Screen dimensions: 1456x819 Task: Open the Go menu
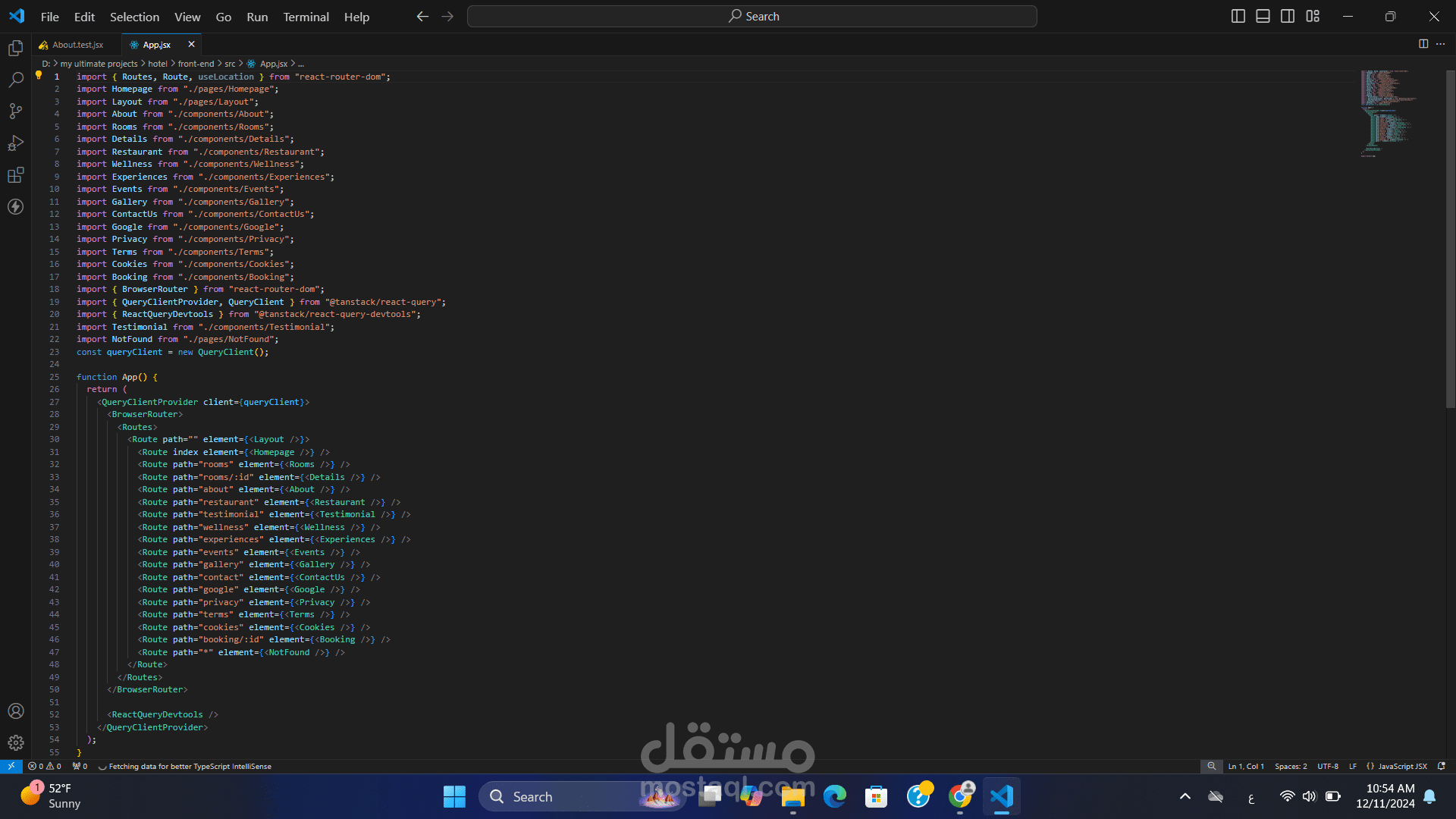click(x=224, y=17)
